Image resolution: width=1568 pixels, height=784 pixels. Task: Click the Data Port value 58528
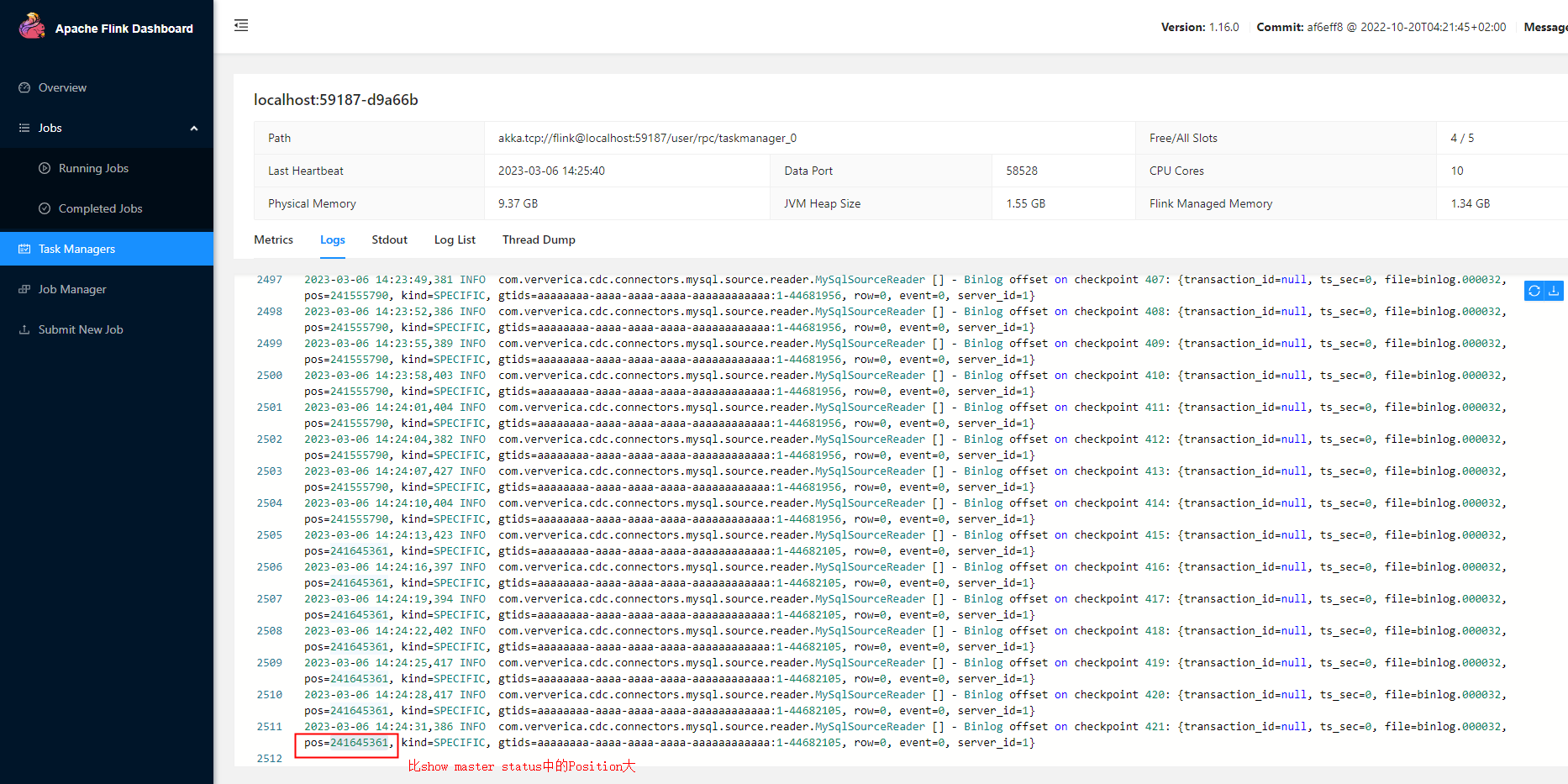[x=1022, y=171]
